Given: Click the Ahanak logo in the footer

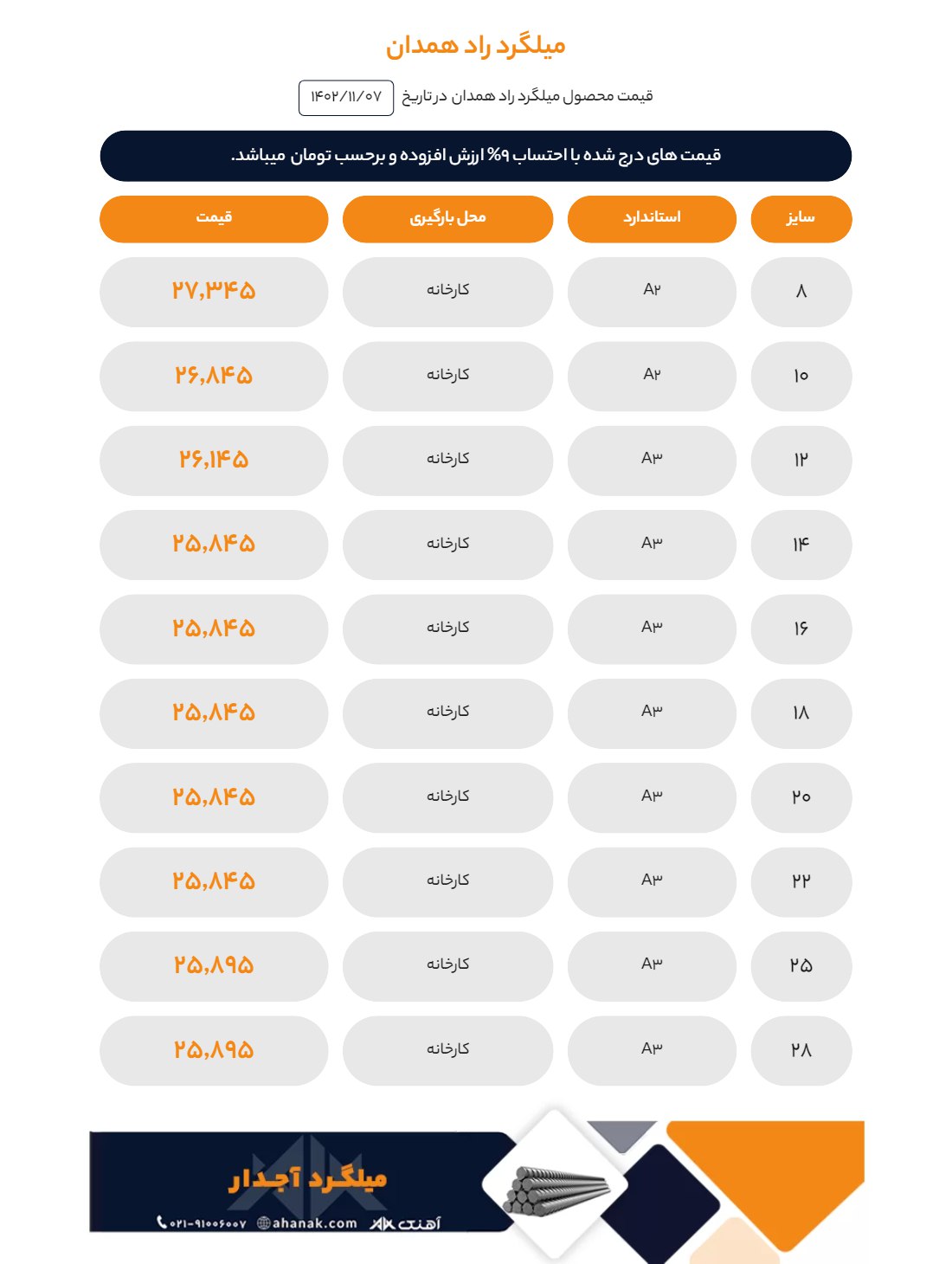Looking at the screenshot, I should coord(406,1223).
